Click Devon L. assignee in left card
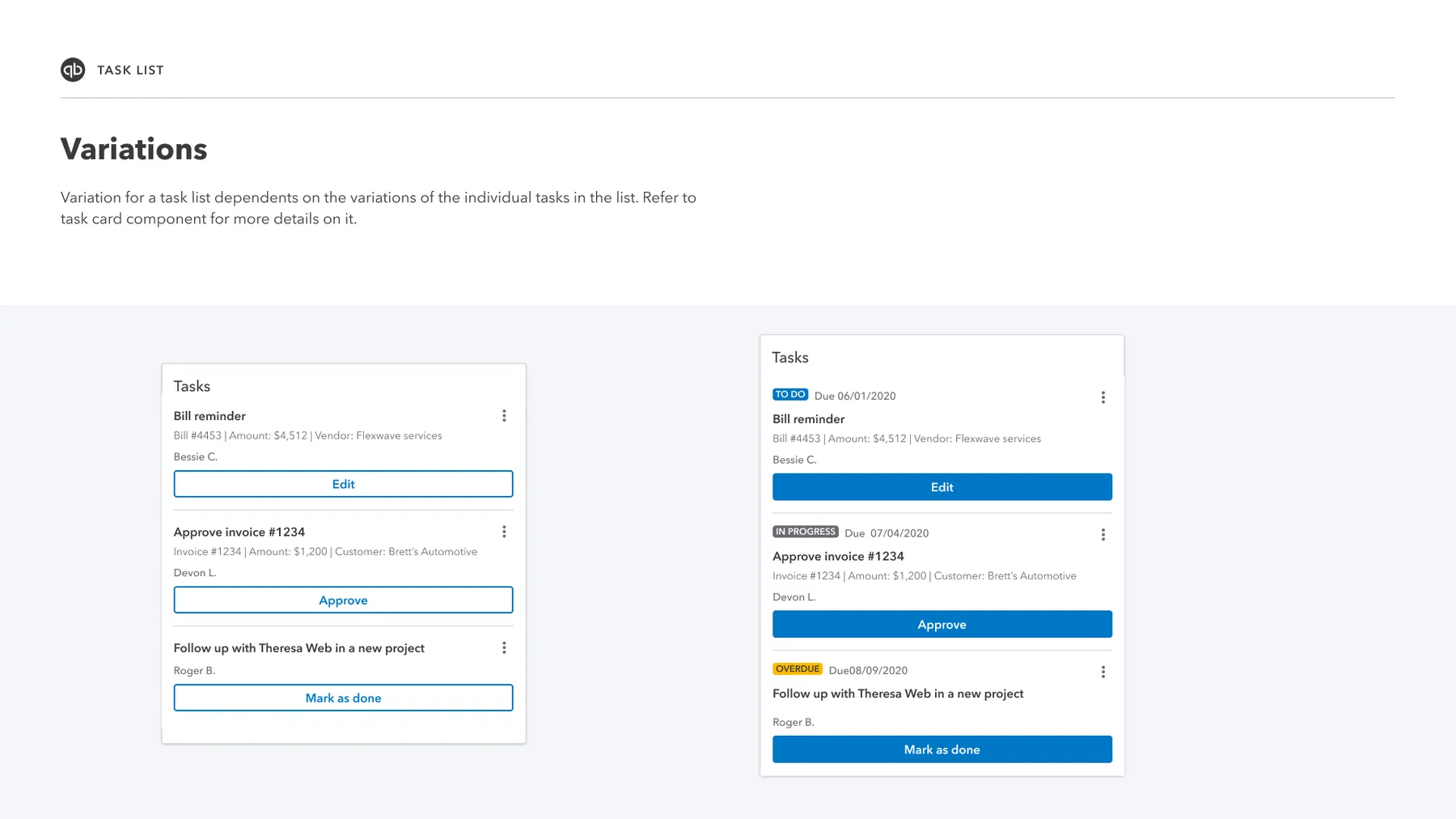The image size is (1456, 819). pyautogui.click(x=195, y=573)
